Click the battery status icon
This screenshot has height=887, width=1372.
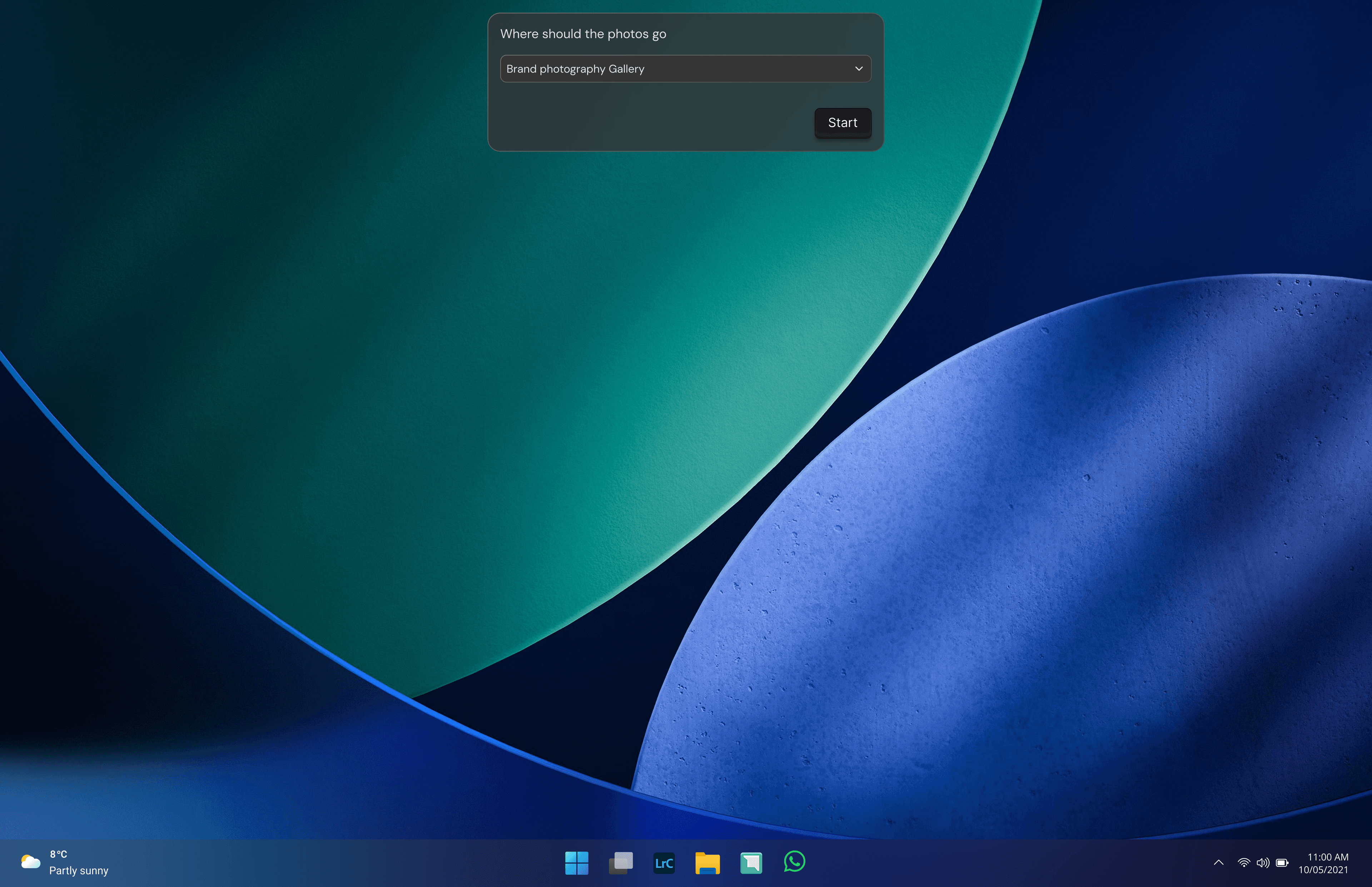[1282, 863]
